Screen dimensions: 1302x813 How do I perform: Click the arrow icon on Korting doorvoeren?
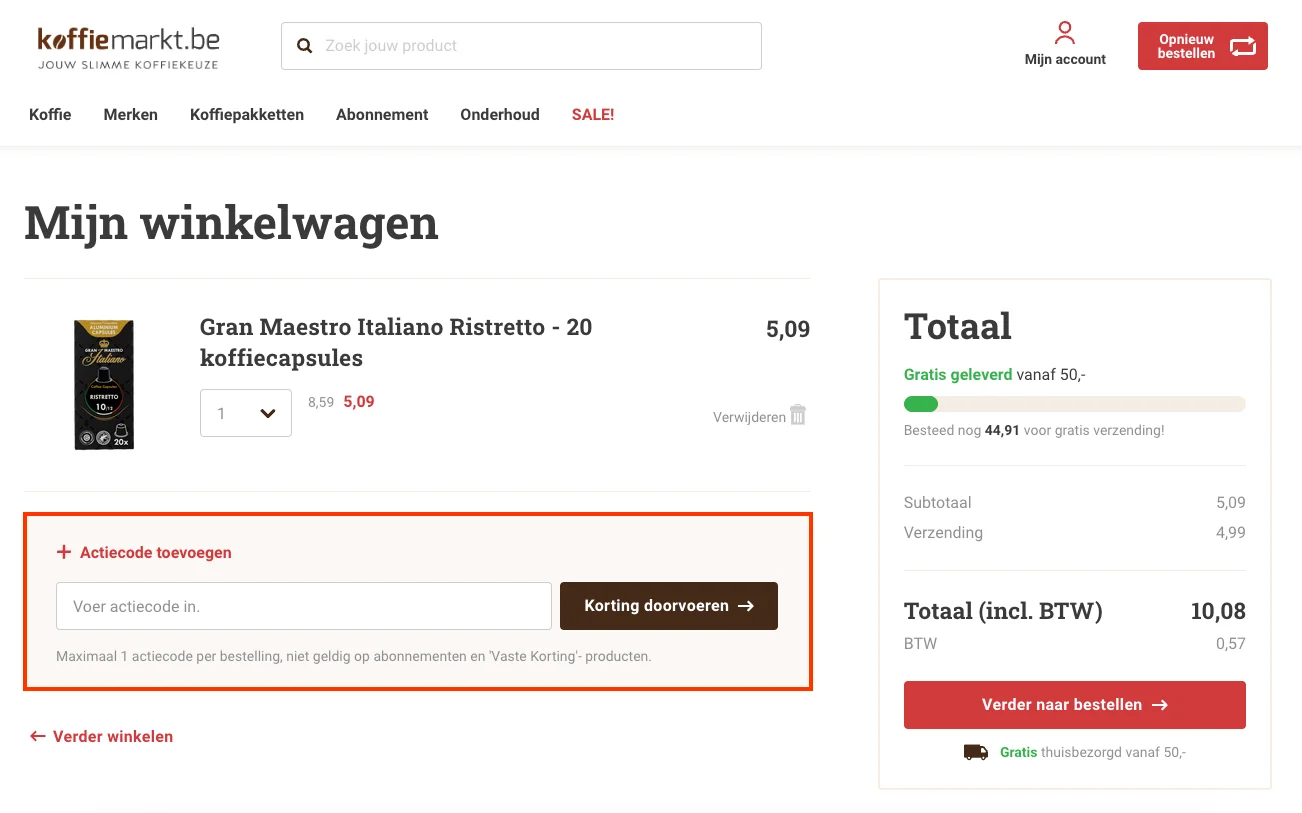point(746,605)
